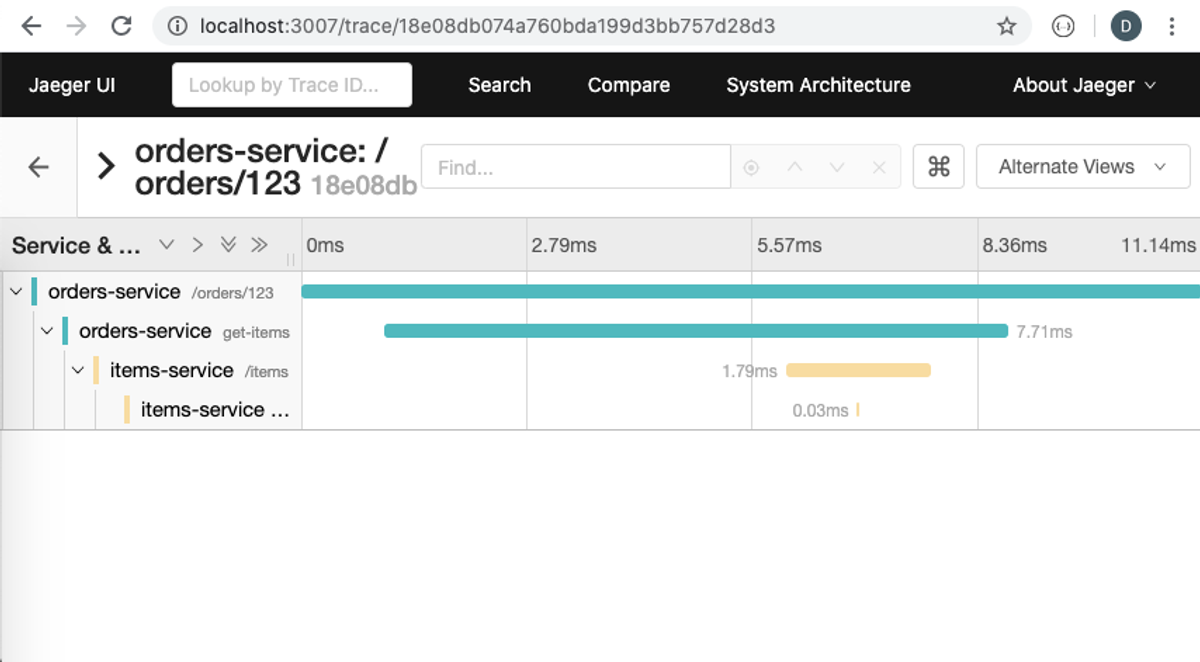1200x662 pixels.
Task: Select the truncated last items-service row
Action: (x=215, y=409)
